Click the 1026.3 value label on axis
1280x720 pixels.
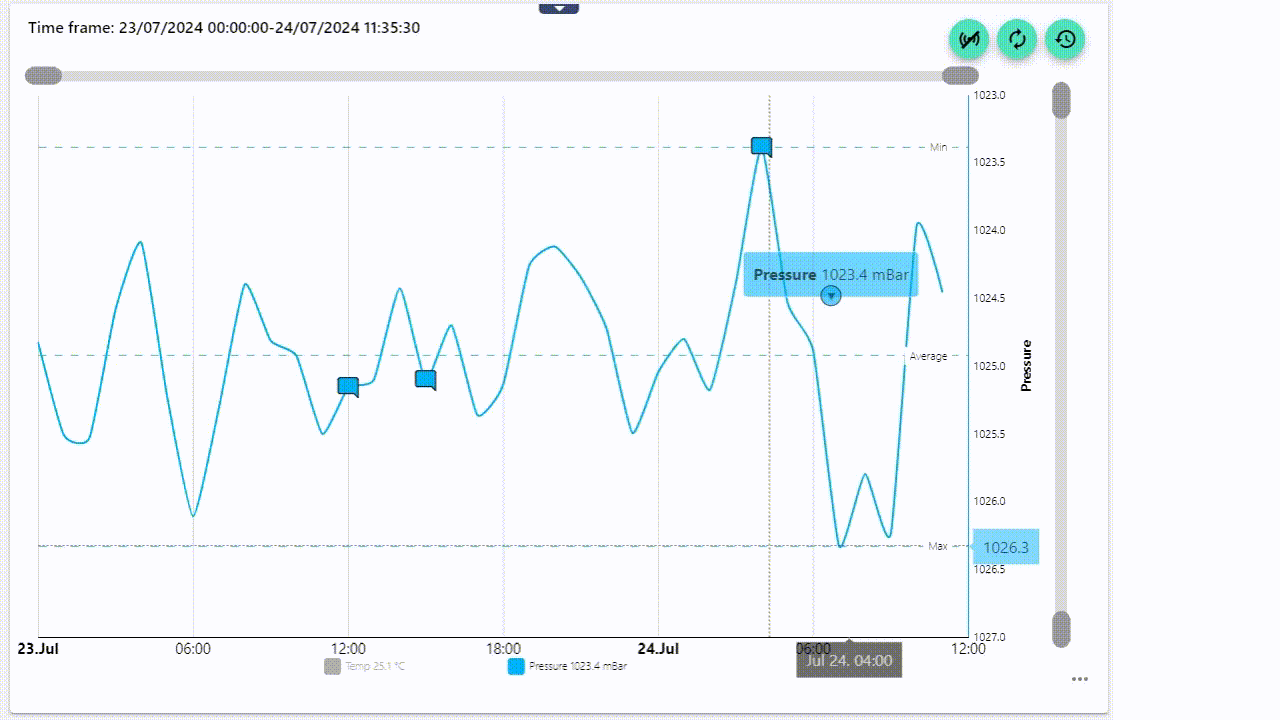(x=1005, y=547)
